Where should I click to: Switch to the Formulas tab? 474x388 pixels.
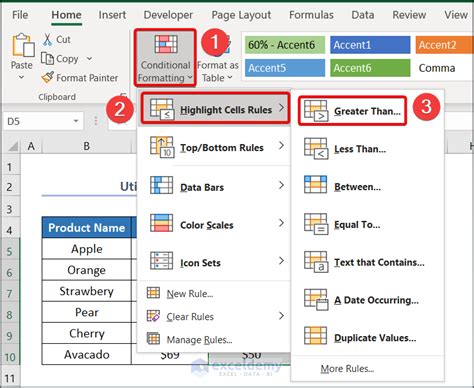(x=311, y=15)
